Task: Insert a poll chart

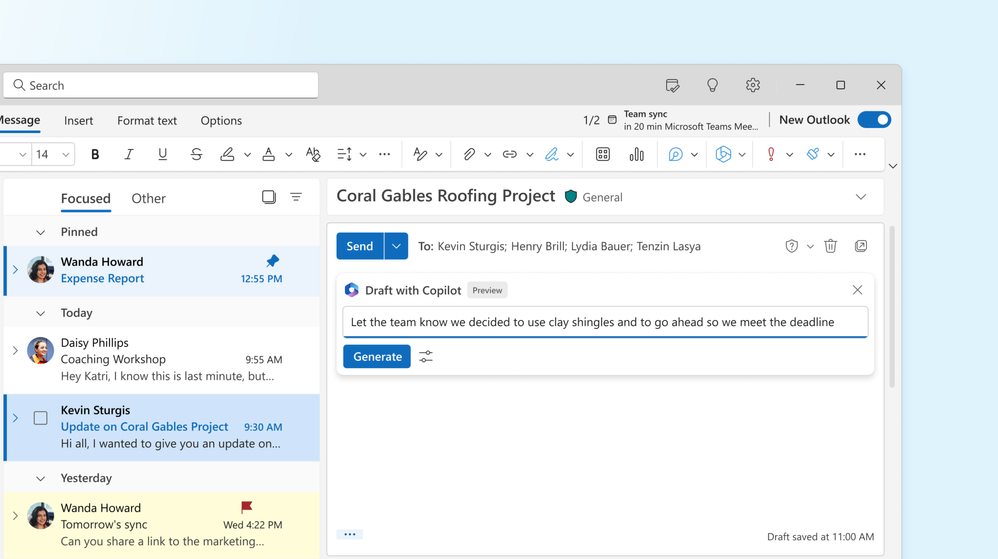Action: 636,154
